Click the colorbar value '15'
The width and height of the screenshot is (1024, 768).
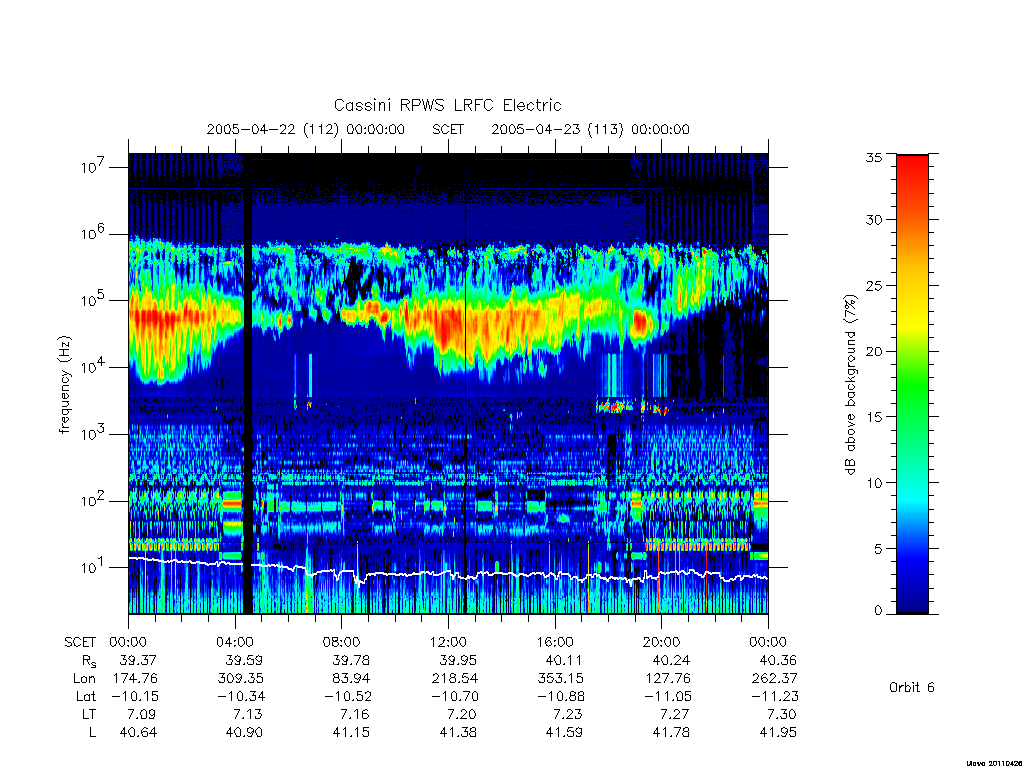(874, 417)
